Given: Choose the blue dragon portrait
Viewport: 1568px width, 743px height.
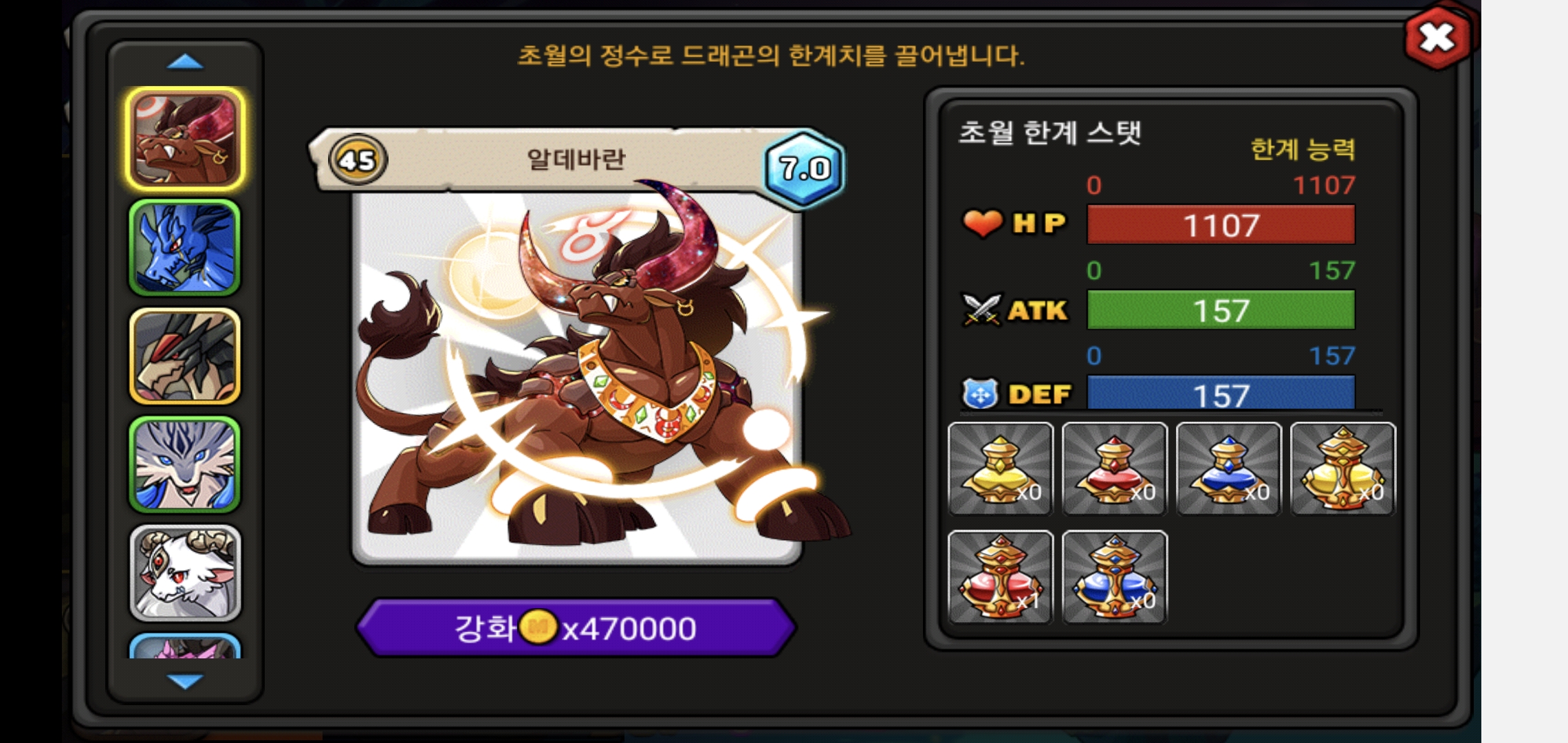Looking at the screenshot, I should [x=184, y=248].
